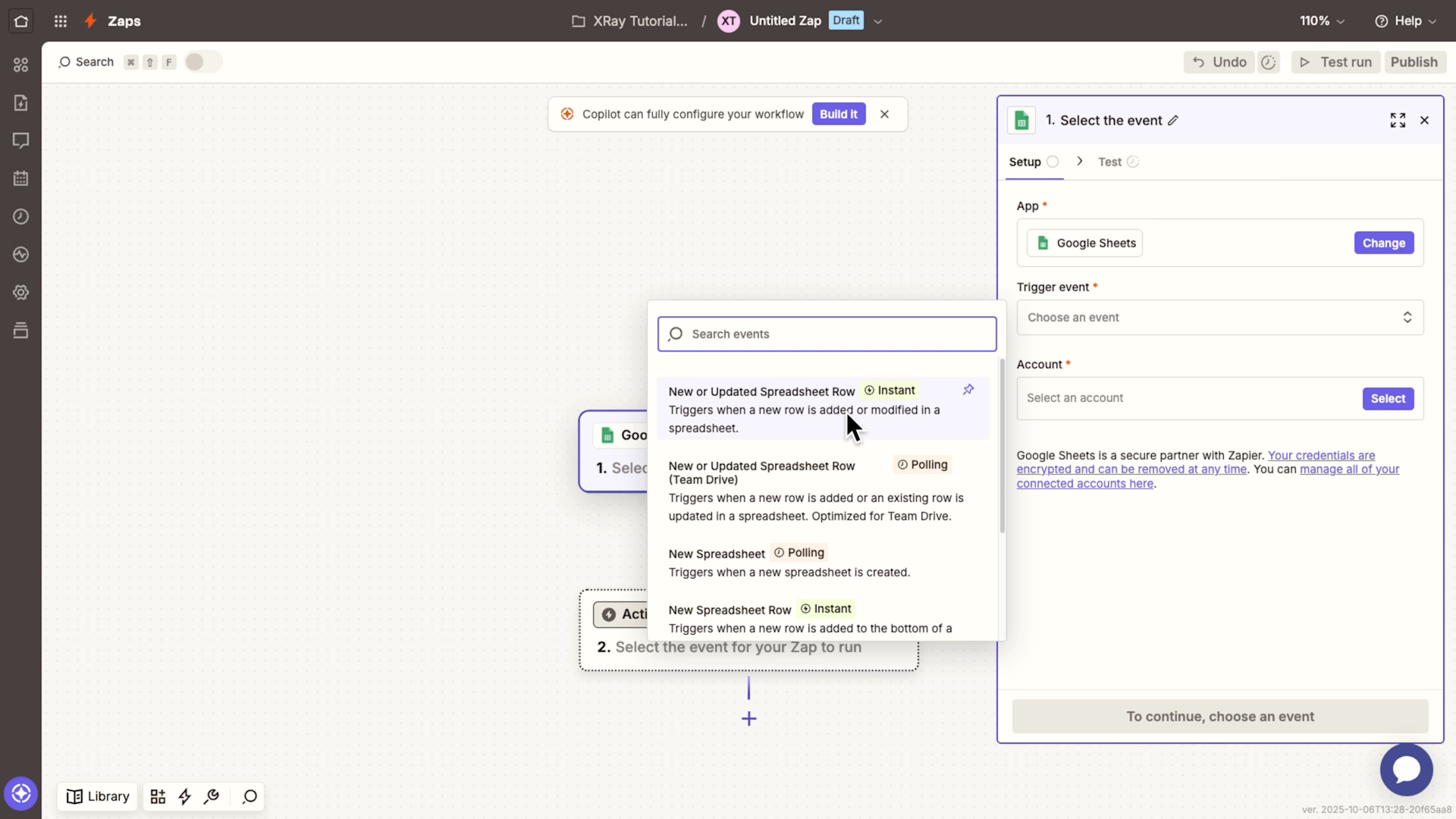Click the add-step grid icon in bottom toolbar
1456x819 pixels.
pos(158,797)
